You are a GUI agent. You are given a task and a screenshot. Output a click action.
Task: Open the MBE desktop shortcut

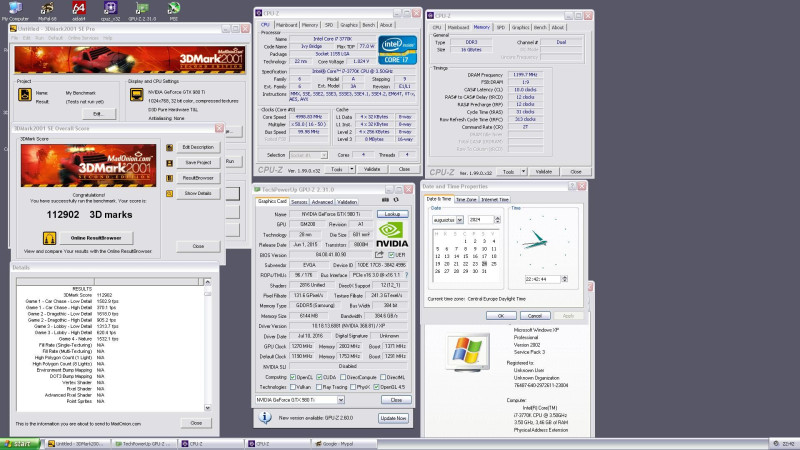pyautogui.click(x=173, y=8)
